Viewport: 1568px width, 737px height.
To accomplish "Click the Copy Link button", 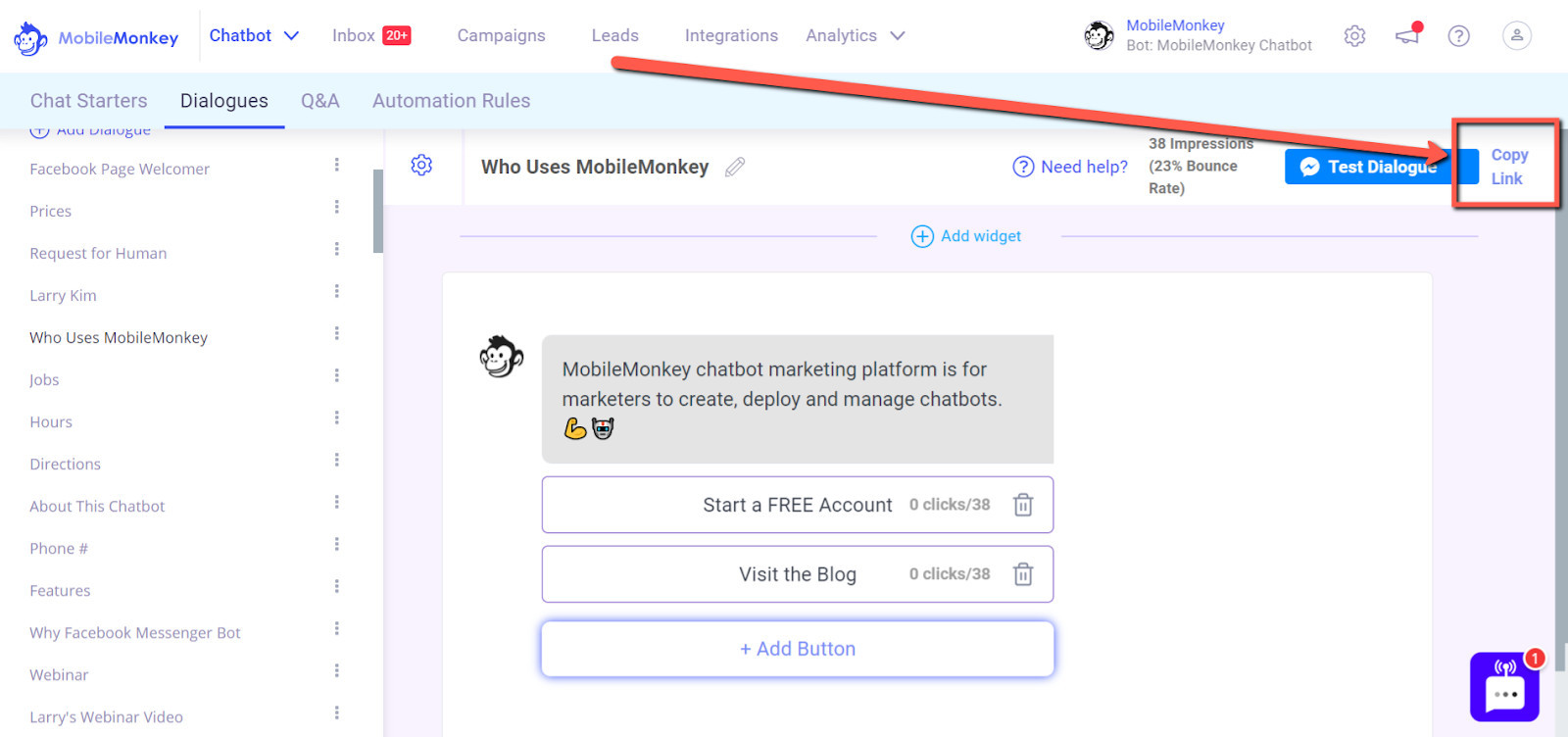I will pos(1506,165).
